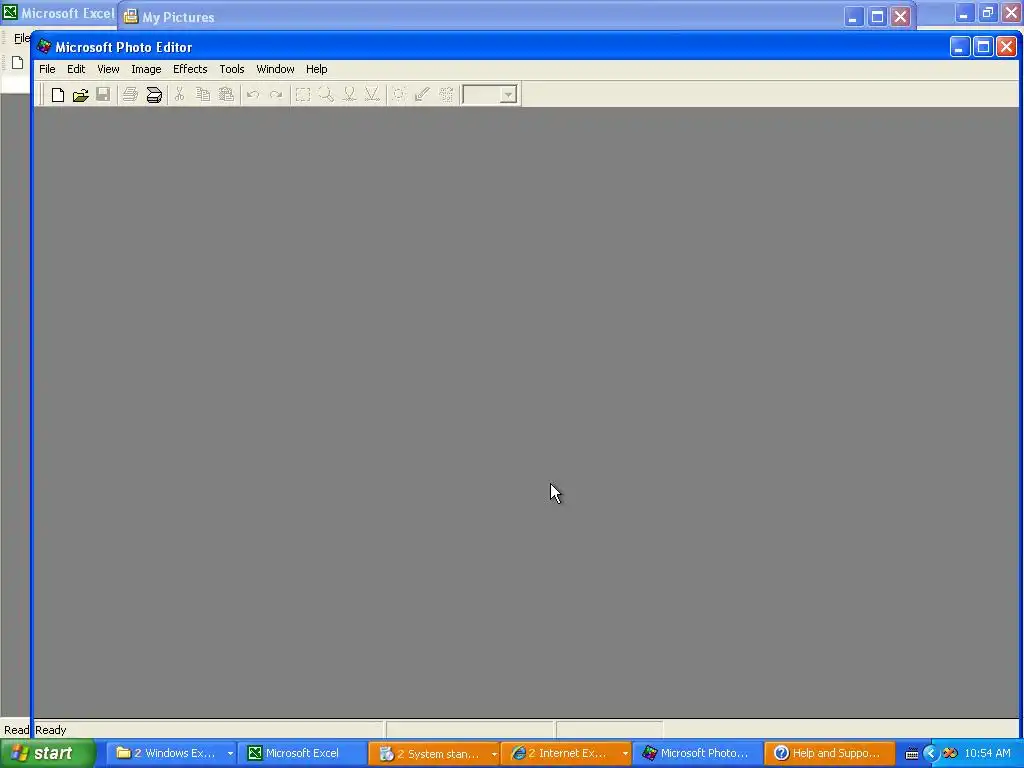1024x768 pixels.
Task: Close the Microsoft Photo Editor window
Action: [1006, 47]
